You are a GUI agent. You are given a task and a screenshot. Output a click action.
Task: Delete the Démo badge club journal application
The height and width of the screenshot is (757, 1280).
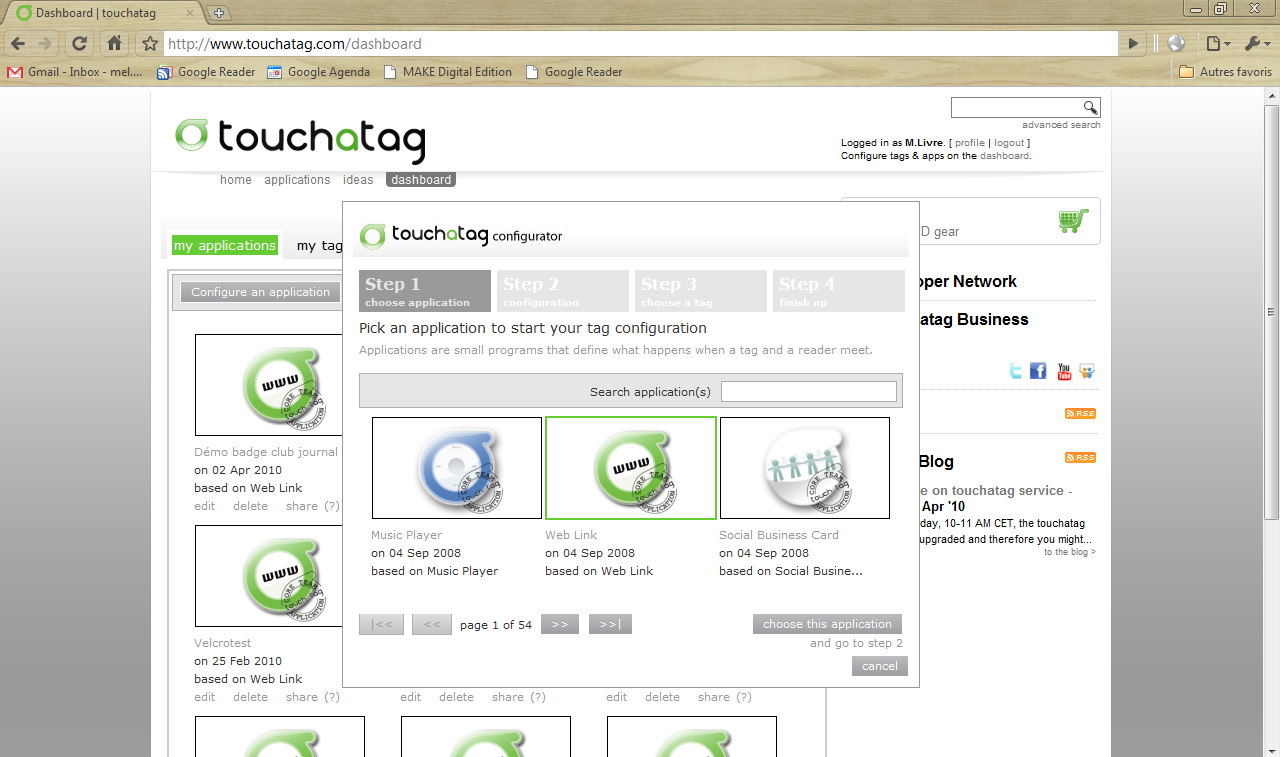coord(251,506)
